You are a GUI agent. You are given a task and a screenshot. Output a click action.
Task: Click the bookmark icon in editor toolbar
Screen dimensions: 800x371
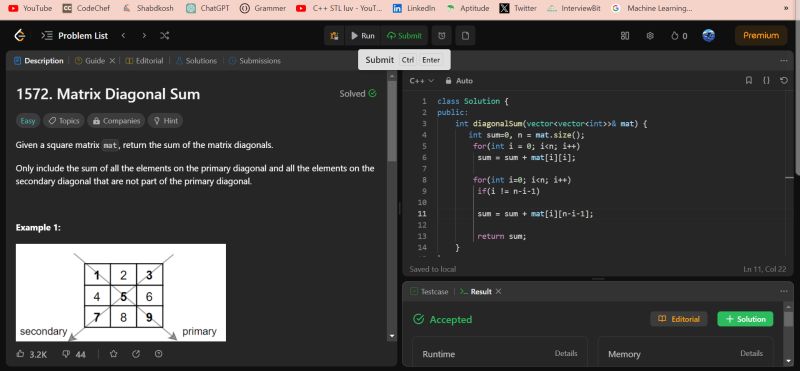point(748,81)
